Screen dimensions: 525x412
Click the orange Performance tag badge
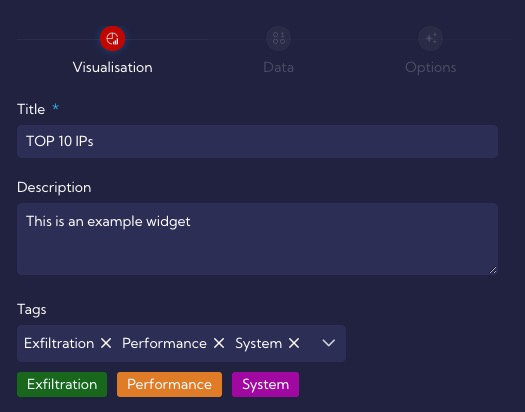pyautogui.click(x=169, y=385)
